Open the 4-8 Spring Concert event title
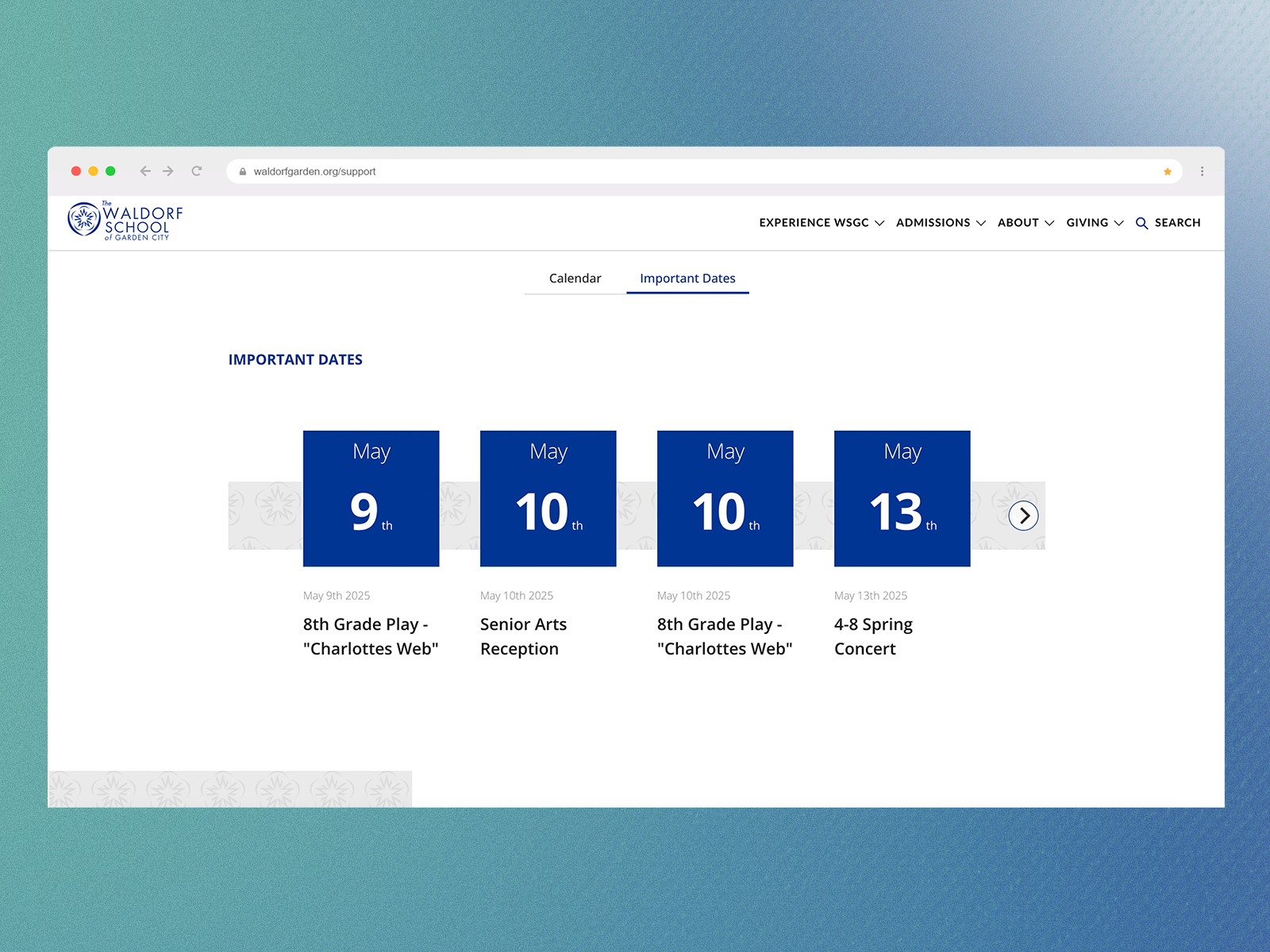The height and width of the screenshot is (952, 1270). click(x=873, y=636)
